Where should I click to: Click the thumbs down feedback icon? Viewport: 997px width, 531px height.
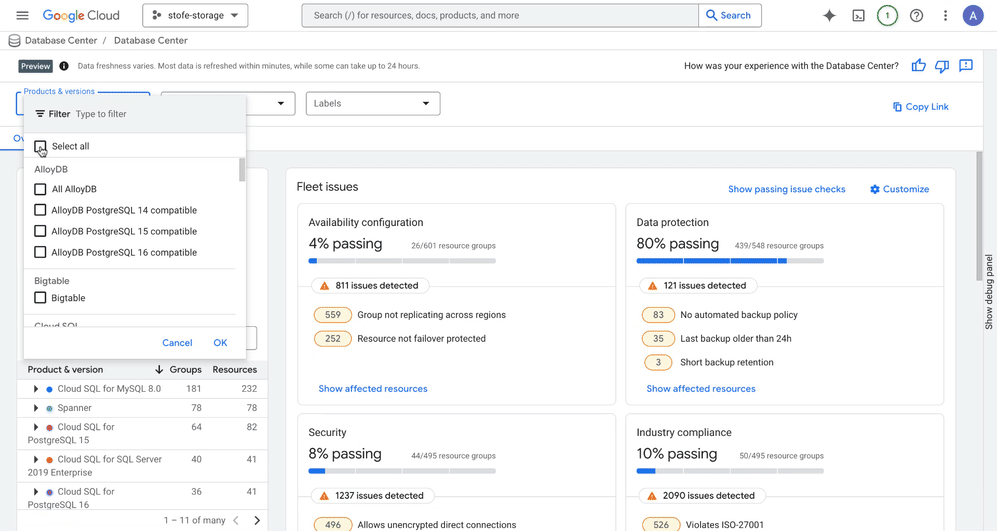tap(942, 66)
